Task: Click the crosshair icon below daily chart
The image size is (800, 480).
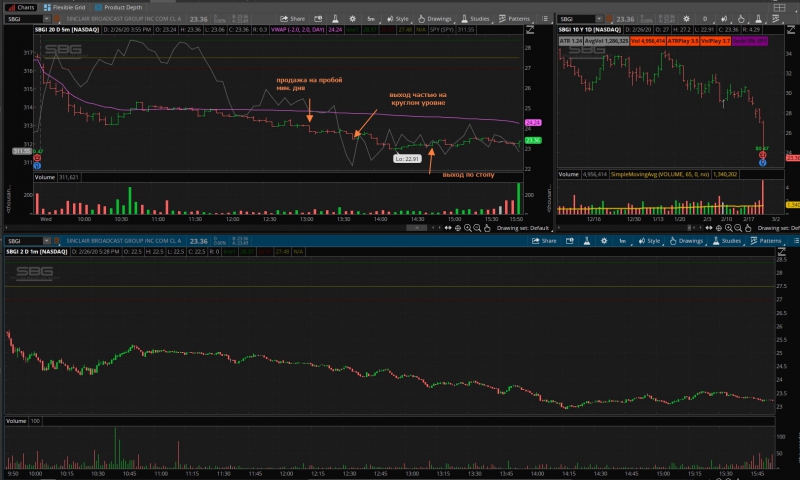Action: pyautogui.click(x=718, y=228)
